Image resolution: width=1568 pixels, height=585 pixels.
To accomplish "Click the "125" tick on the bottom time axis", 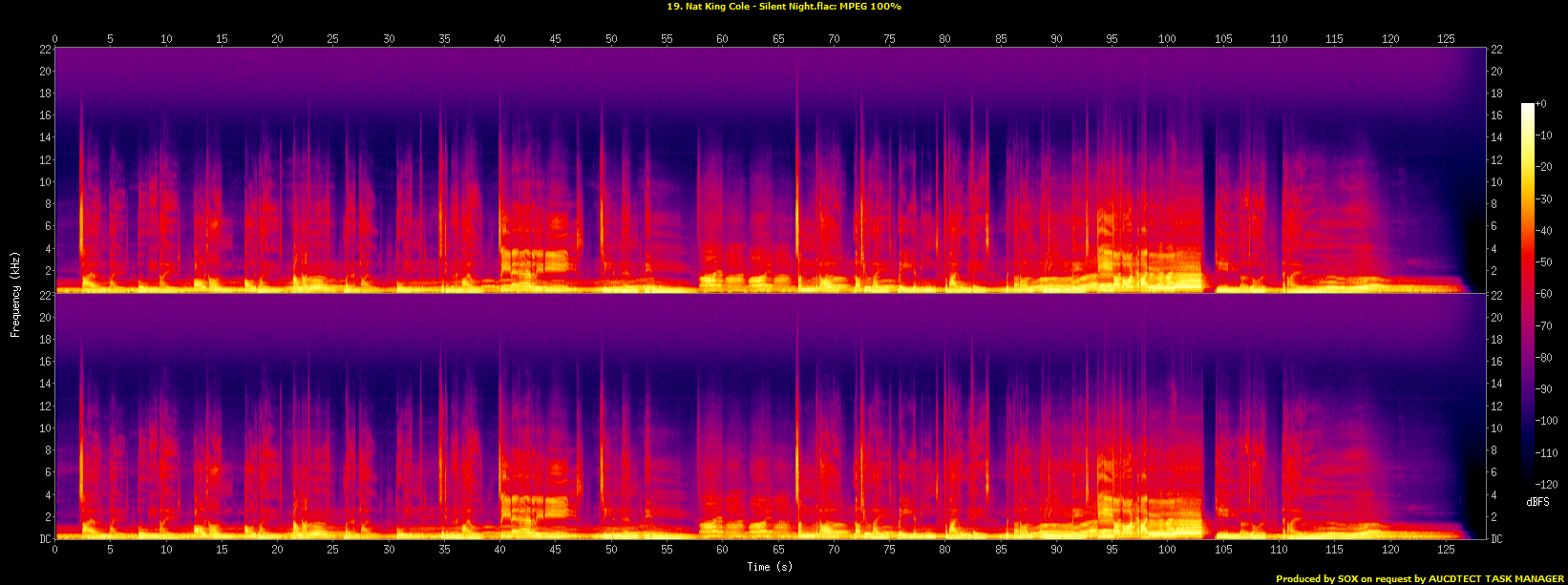I will [x=1446, y=550].
